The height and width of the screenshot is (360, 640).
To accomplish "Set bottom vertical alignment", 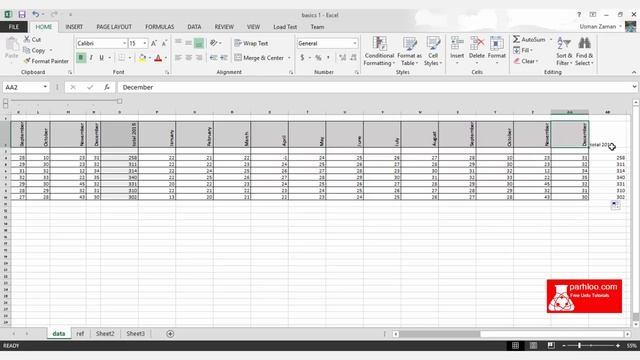I will click(x=199, y=43).
